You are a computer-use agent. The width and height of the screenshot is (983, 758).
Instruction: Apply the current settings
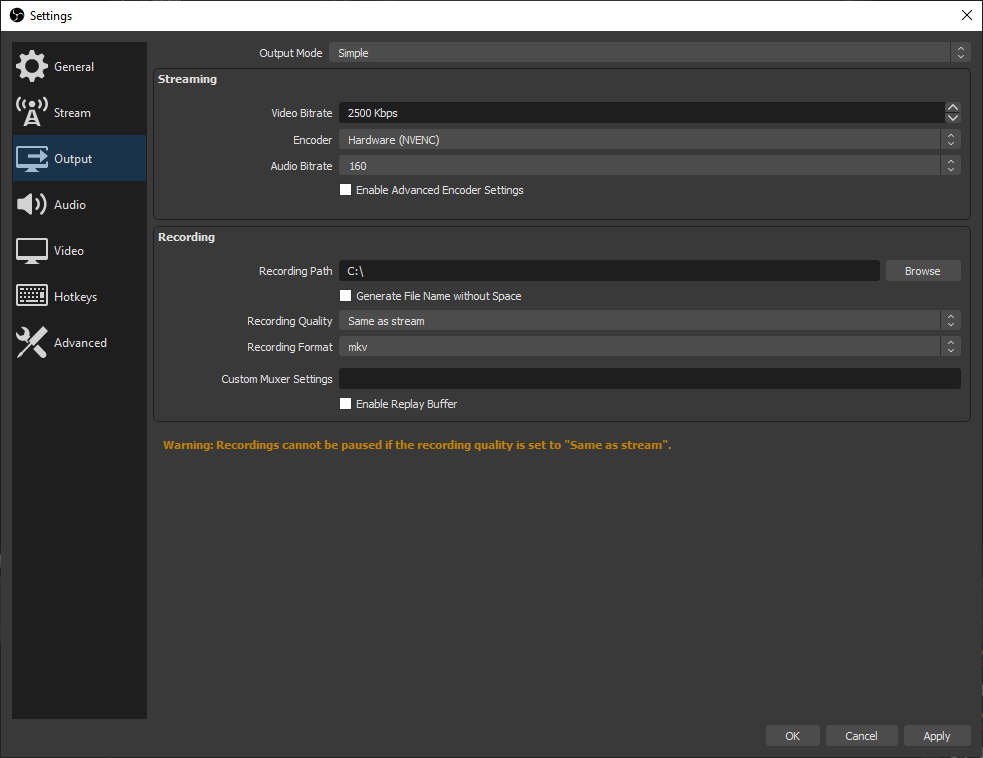pyautogui.click(x=937, y=735)
